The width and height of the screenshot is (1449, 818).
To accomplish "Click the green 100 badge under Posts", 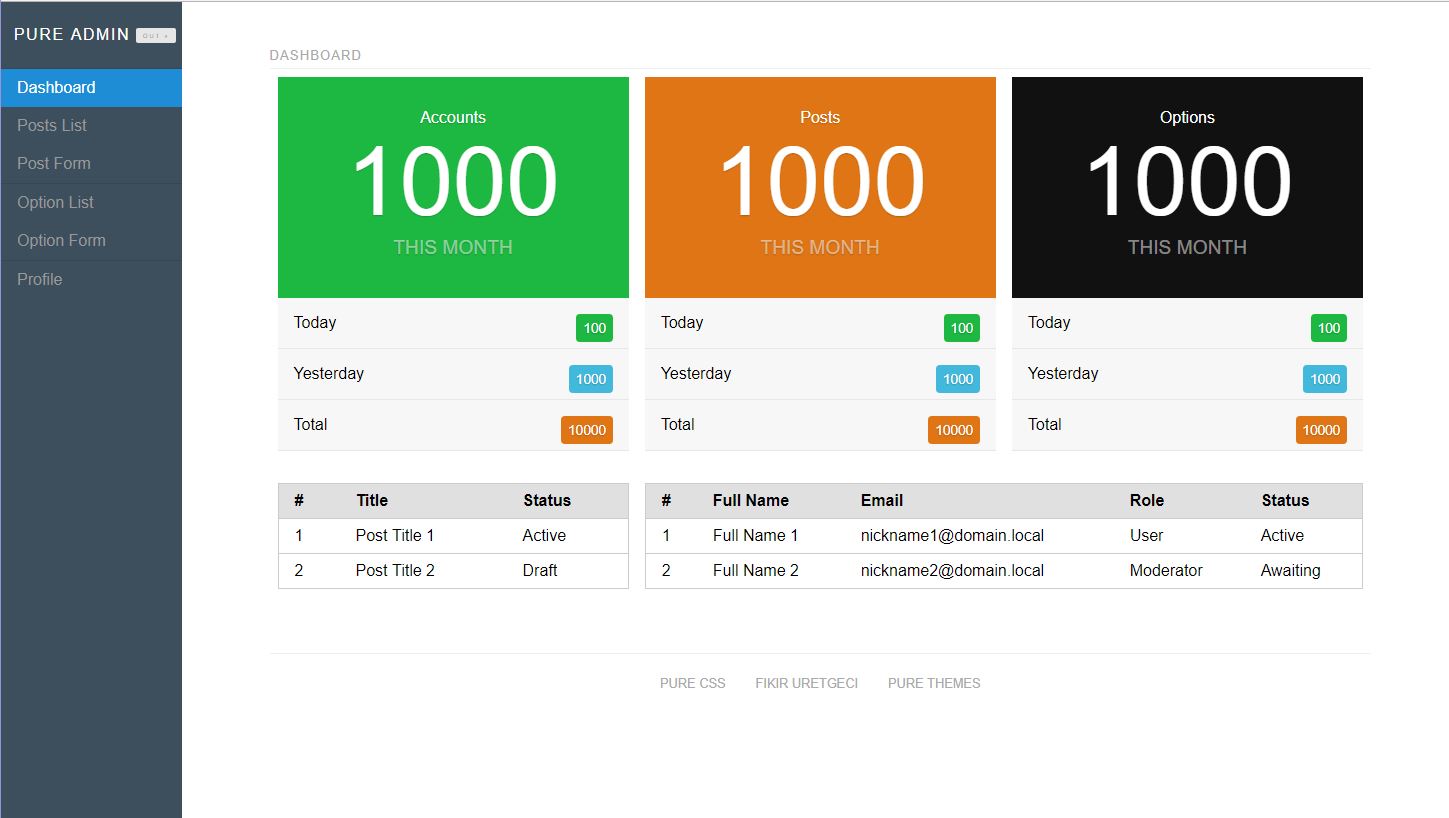I will pos(962,328).
